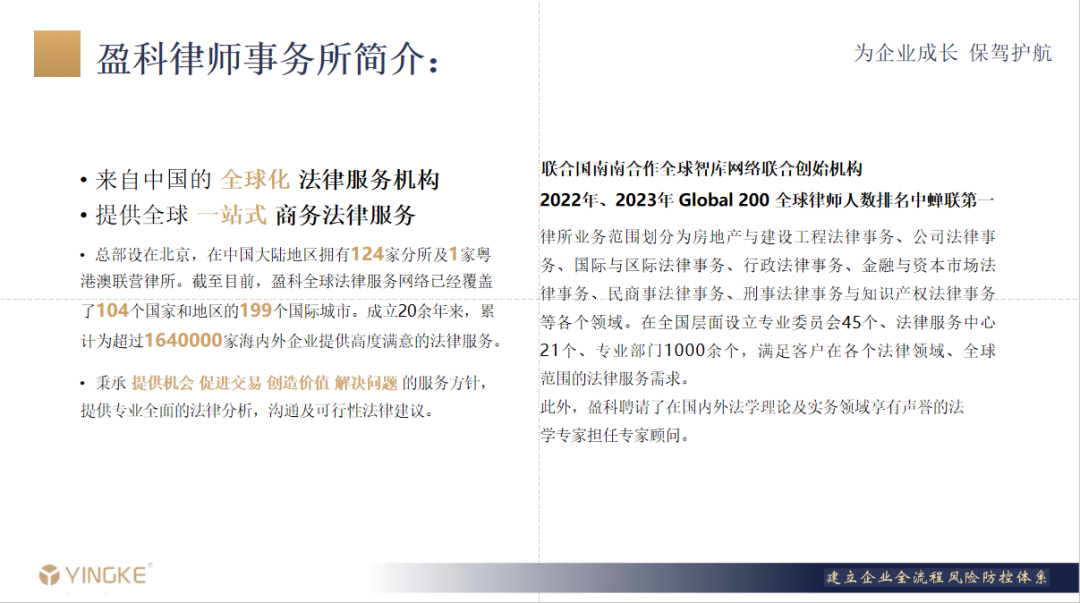Select the gold number 124

coord(367,254)
